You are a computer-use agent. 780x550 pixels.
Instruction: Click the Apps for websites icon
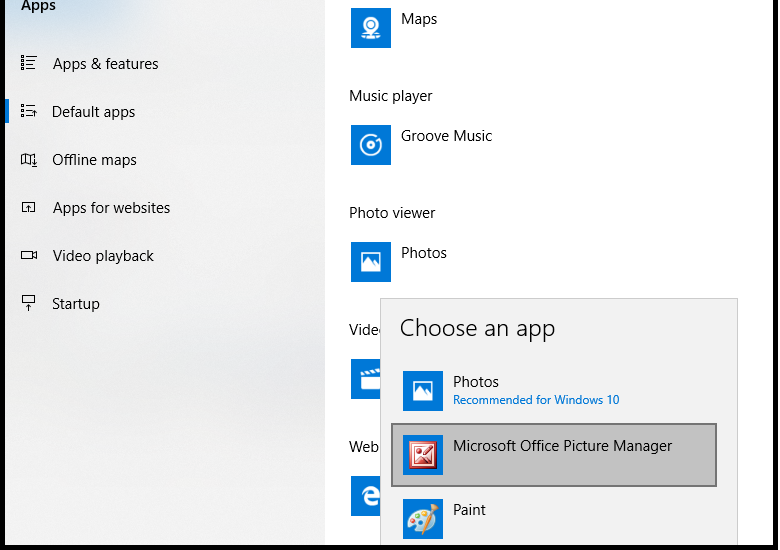[x=28, y=207]
